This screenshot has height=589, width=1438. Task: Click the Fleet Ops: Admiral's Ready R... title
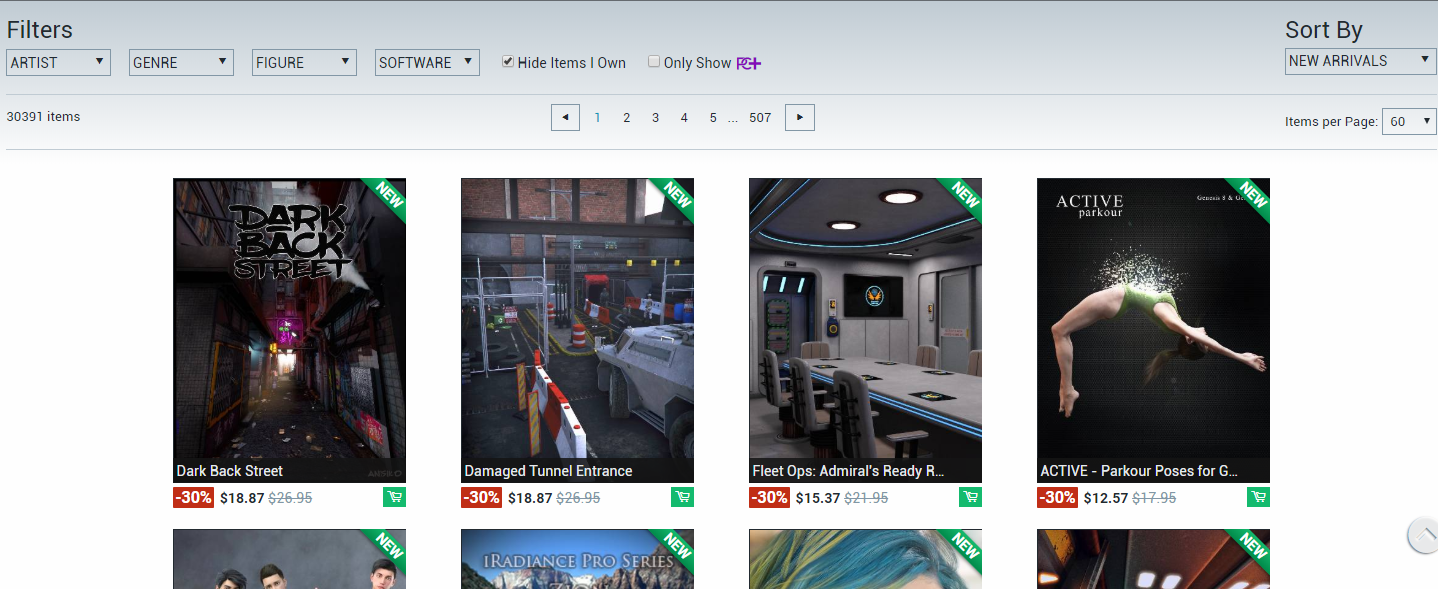[x=848, y=471]
